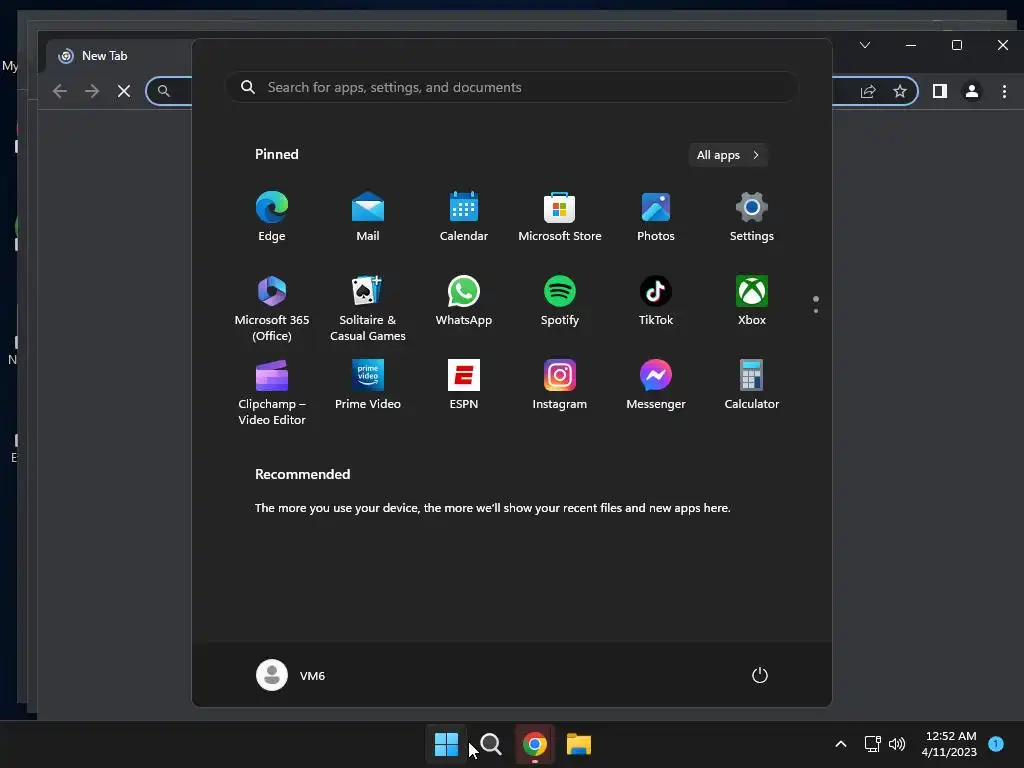This screenshot has height=768, width=1024.
Task: Open Chrome three-dot menu
Action: click(x=1004, y=91)
